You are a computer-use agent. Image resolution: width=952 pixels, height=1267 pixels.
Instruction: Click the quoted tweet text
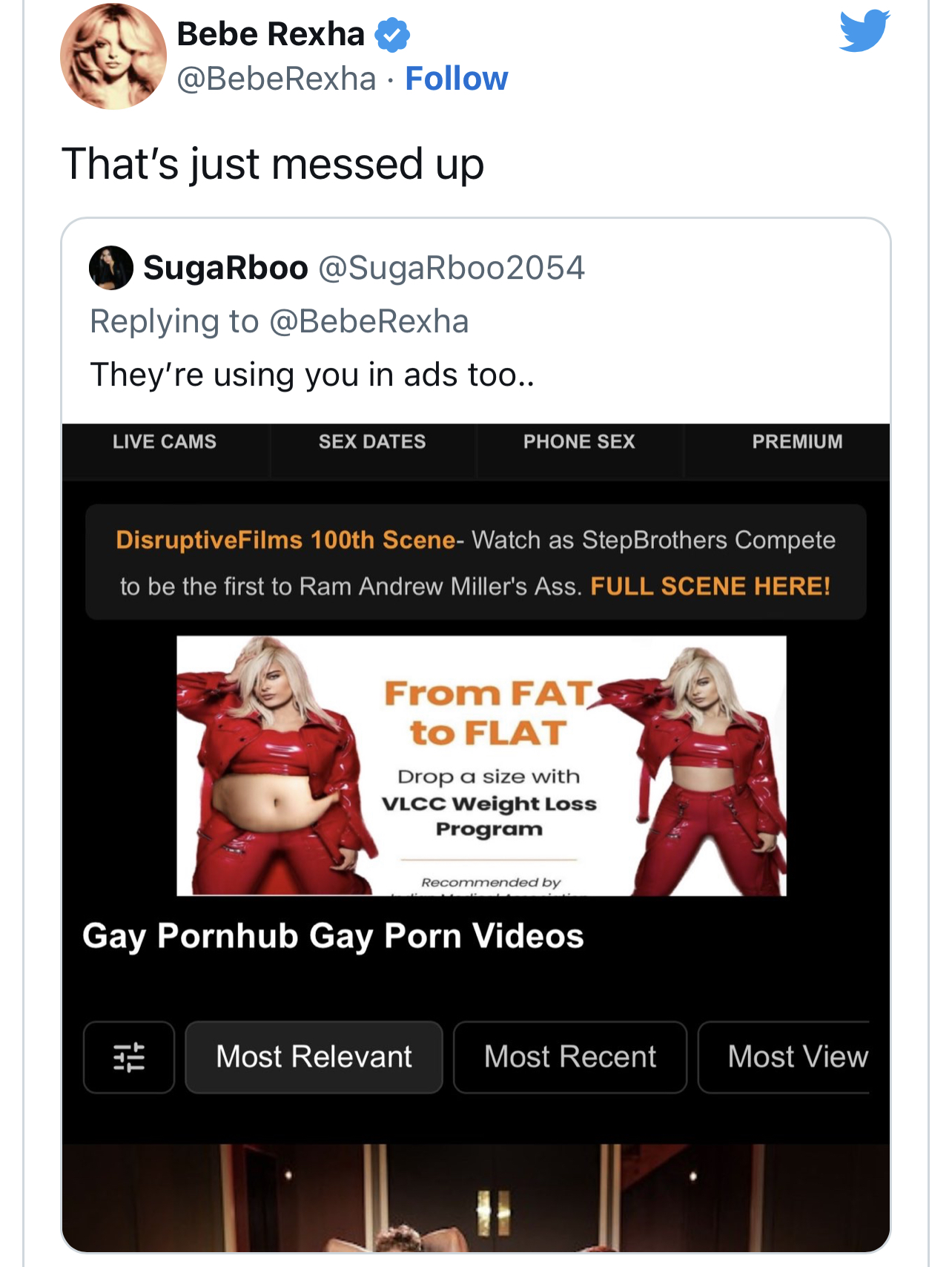click(x=311, y=375)
